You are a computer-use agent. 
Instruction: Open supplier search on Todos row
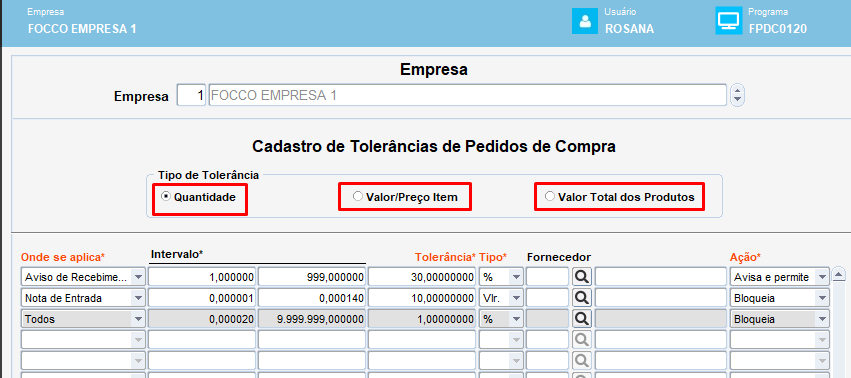582,319
